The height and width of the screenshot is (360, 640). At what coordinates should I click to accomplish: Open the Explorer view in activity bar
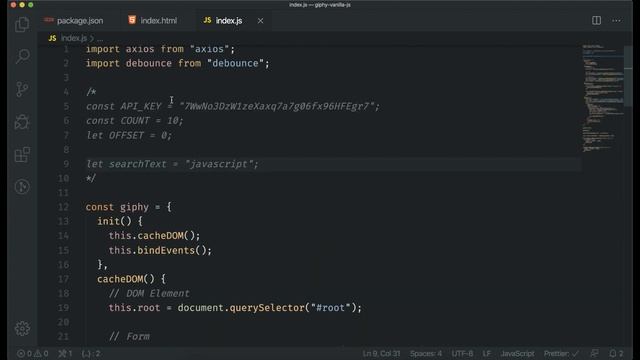coord(22,24)
